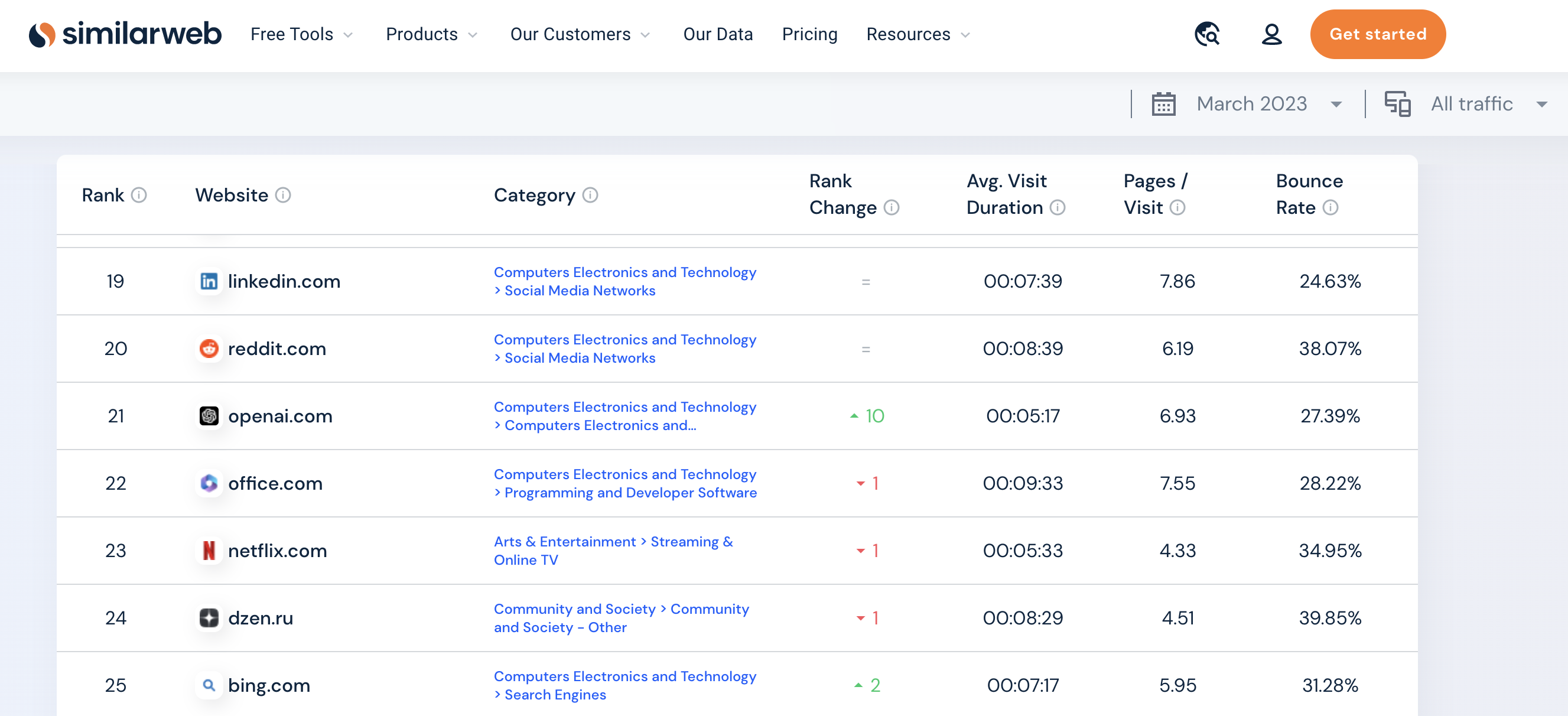The height and width of the screenshot is (716, 1568).
Task: Click the Netflix favicon
Action: coord(209,551)
